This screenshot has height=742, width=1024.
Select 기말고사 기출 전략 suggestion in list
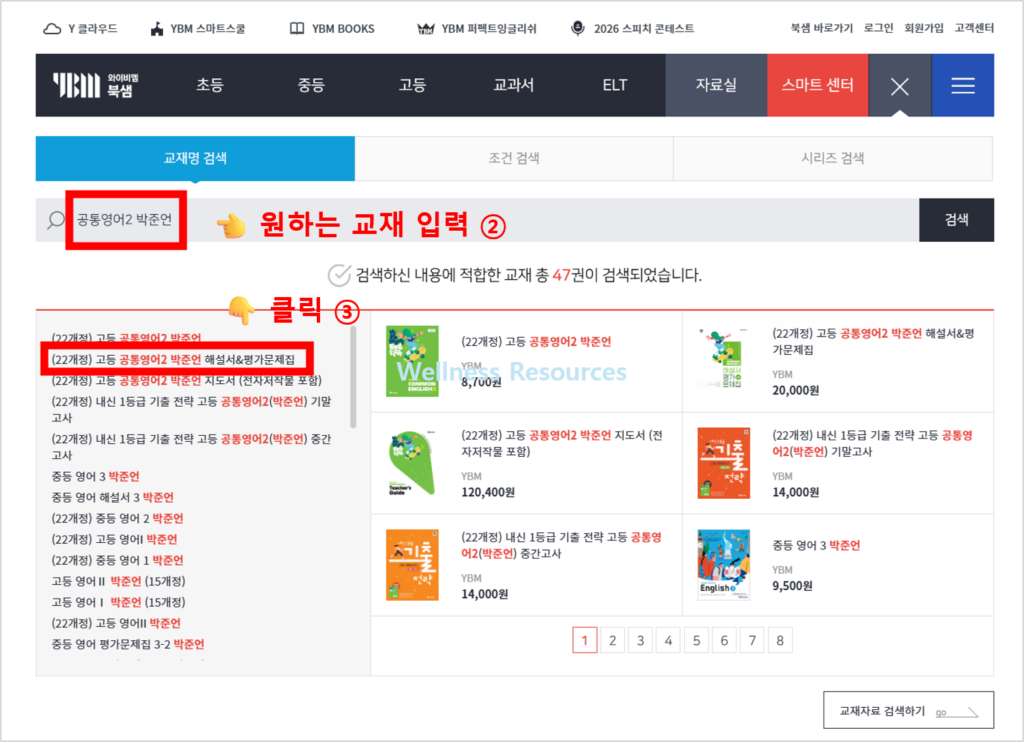point(191,410)
